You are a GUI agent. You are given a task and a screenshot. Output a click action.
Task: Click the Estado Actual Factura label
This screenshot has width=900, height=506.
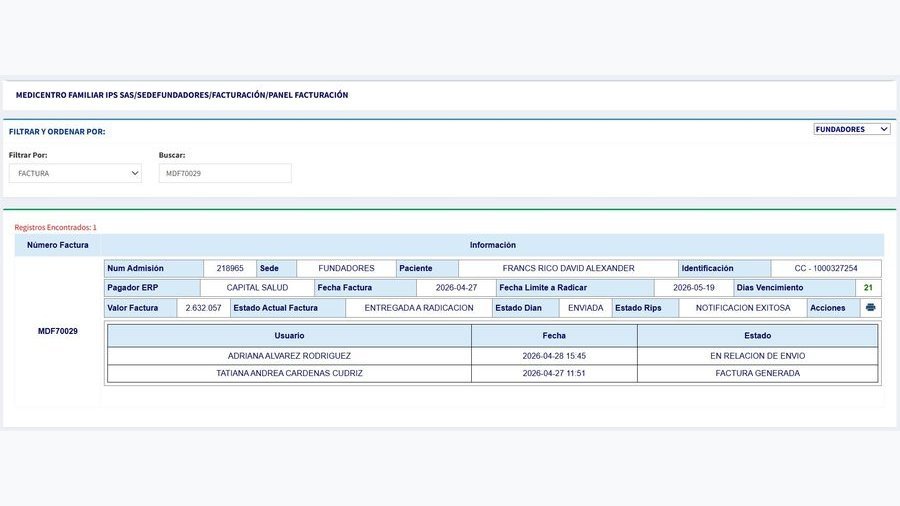pos(276,308)
